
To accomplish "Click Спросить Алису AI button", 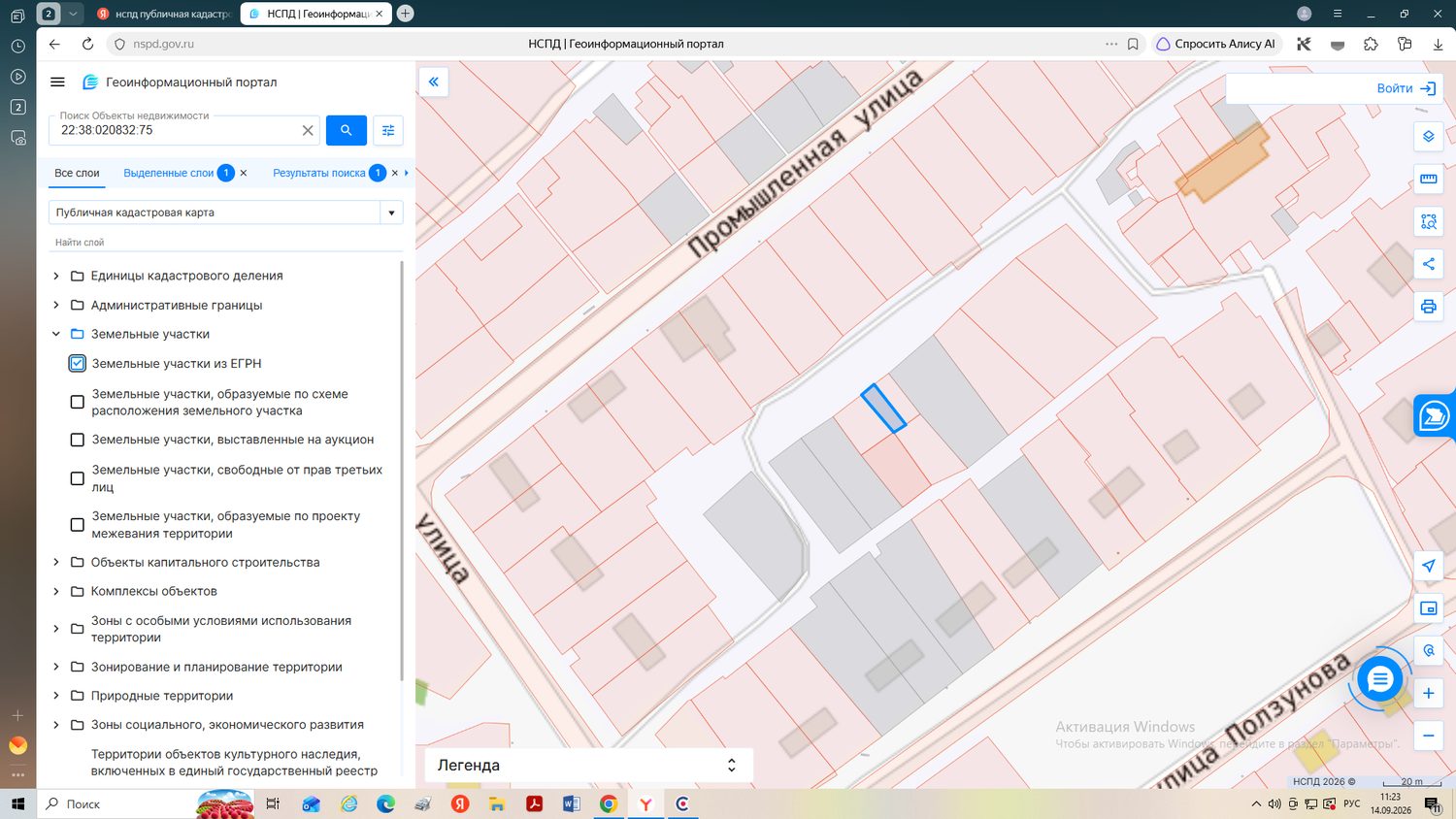I will pos(1216,44).
